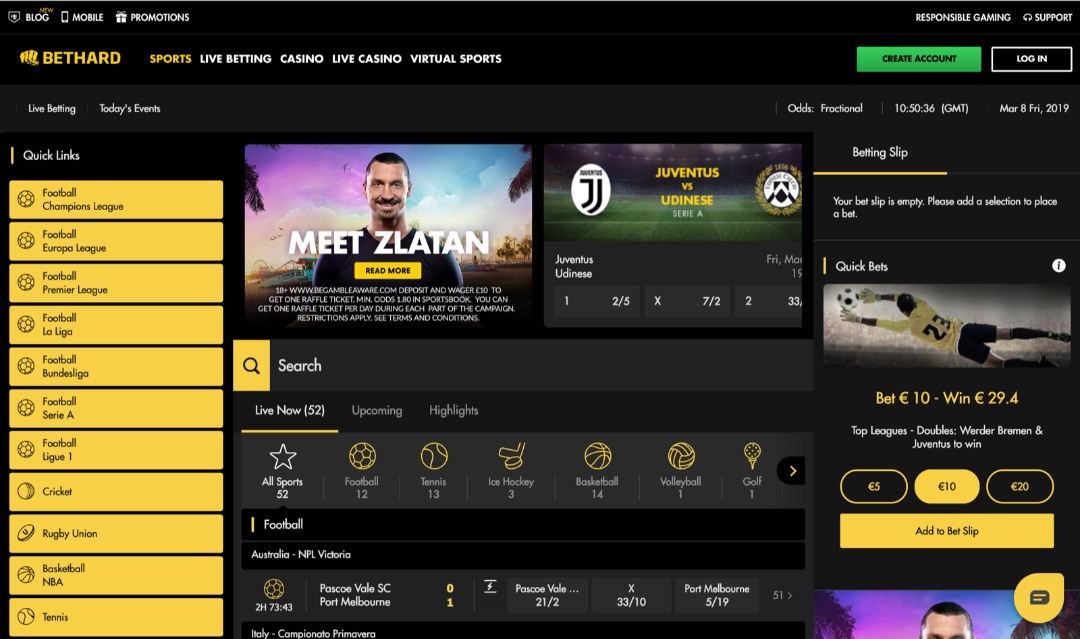Image resolution: width=1080 pixels, height=639 pixels.
Task: Bet on Port Melbourne at 5/19
Action: coord(716,595)
